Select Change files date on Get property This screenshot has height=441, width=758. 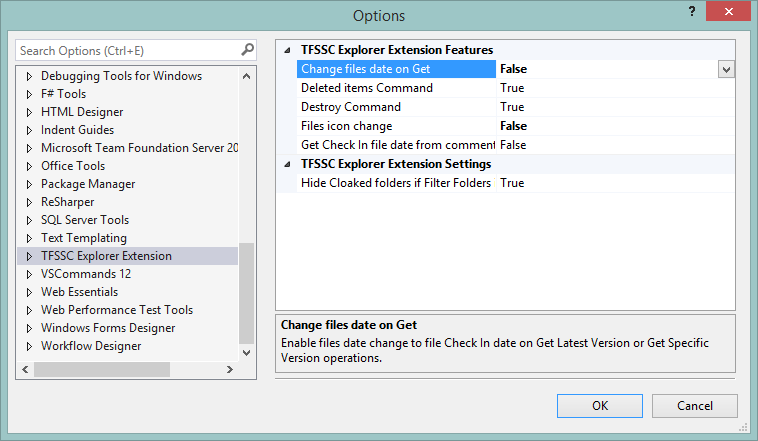tap(396, 69)
